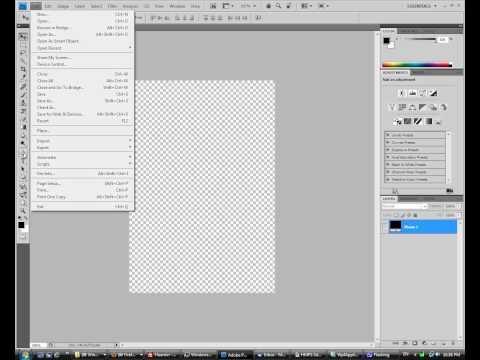Select the Rectangular Marquee tool
The height and width of the screenshot is (360, 480).
[x=23, y=44]
